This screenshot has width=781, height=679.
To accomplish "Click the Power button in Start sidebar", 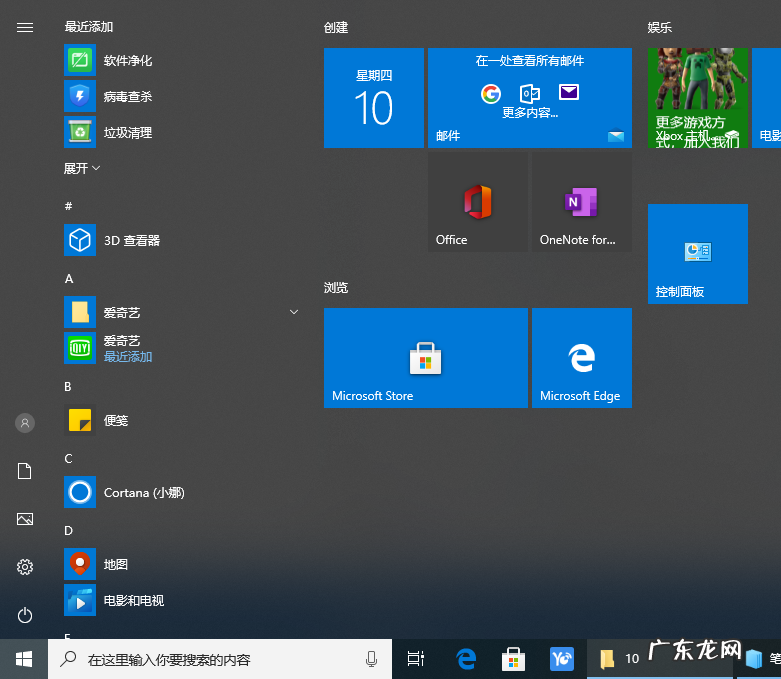I will [25, 615].
